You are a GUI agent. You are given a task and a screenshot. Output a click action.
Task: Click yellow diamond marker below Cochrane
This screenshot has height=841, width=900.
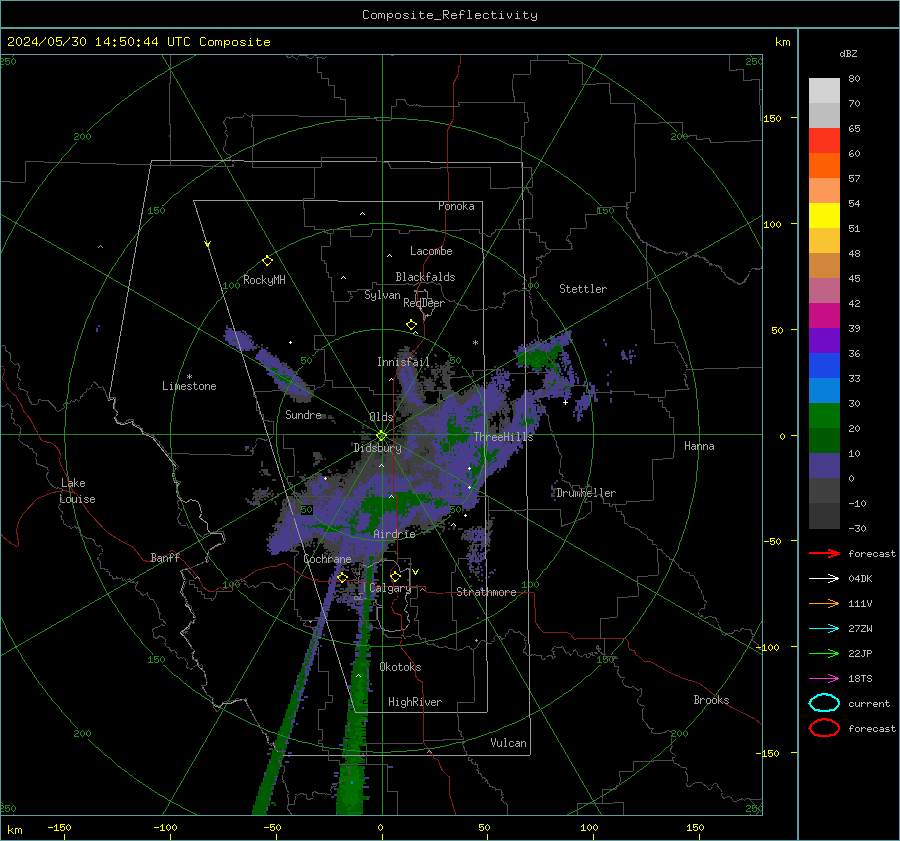click(x=342, y=577)
